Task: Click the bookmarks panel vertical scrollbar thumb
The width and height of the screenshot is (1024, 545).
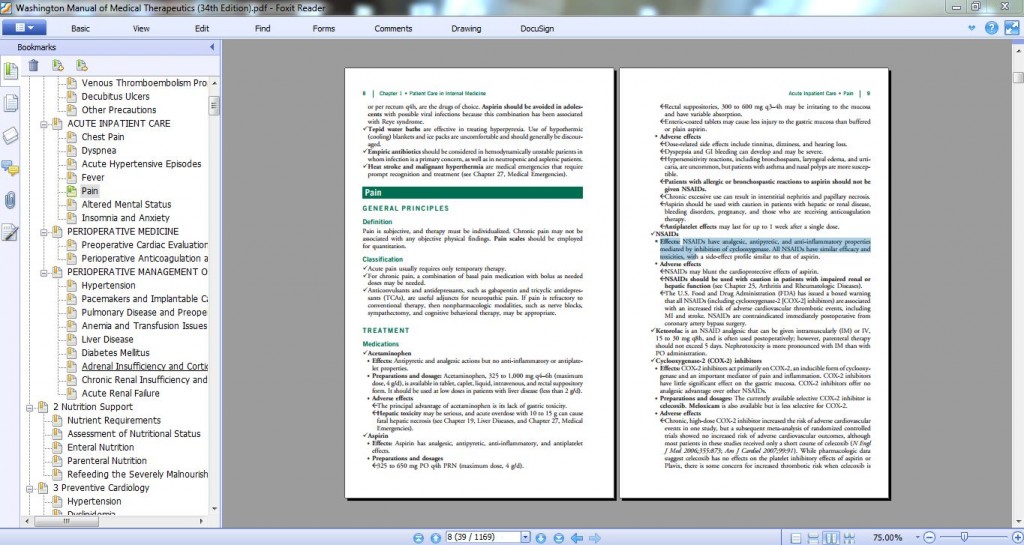Action: (214, 106)
